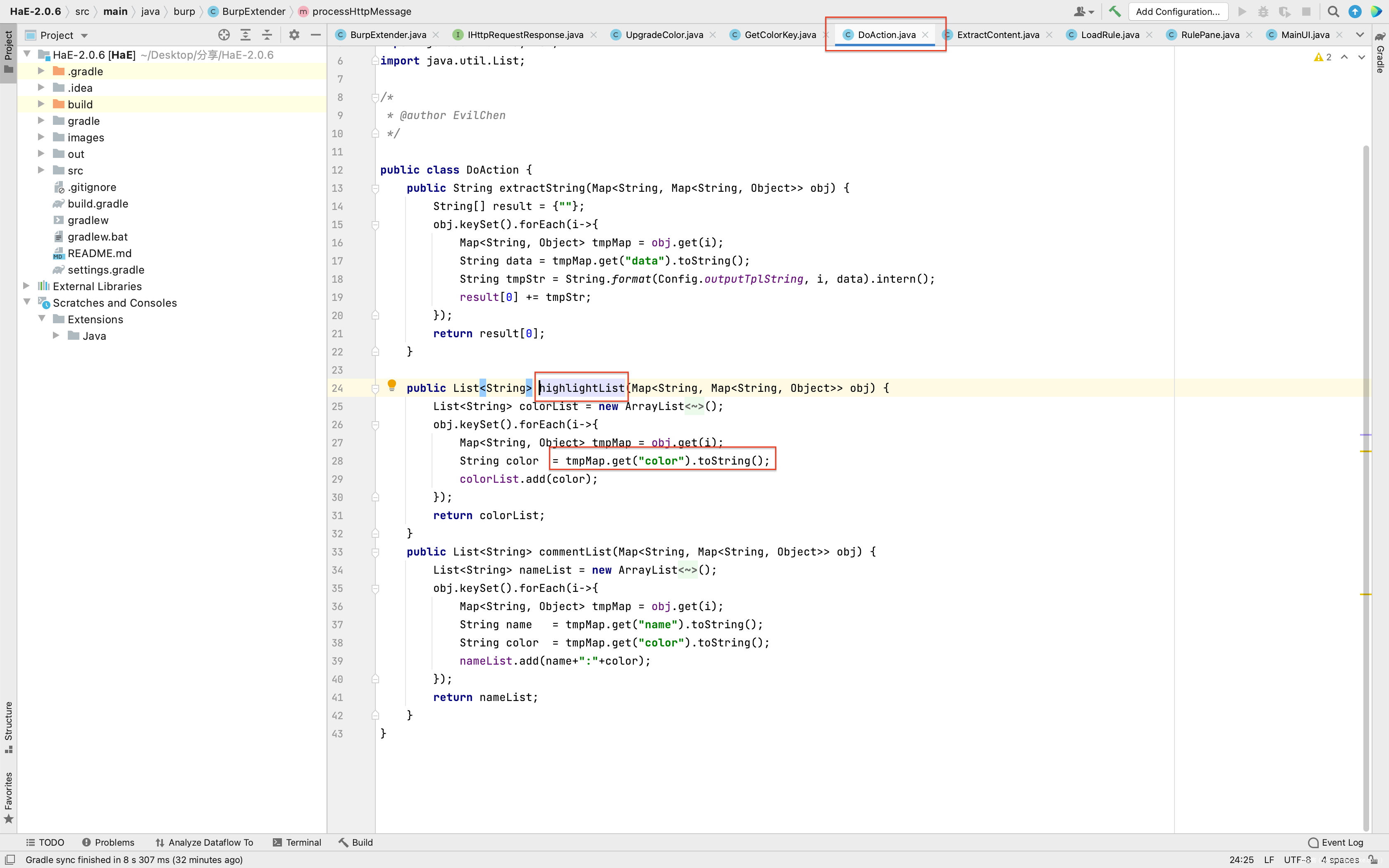This screenshot has height=868, width=1389.
Task: Toggle the Structure tool window
Action: click(x=9, y=726)
